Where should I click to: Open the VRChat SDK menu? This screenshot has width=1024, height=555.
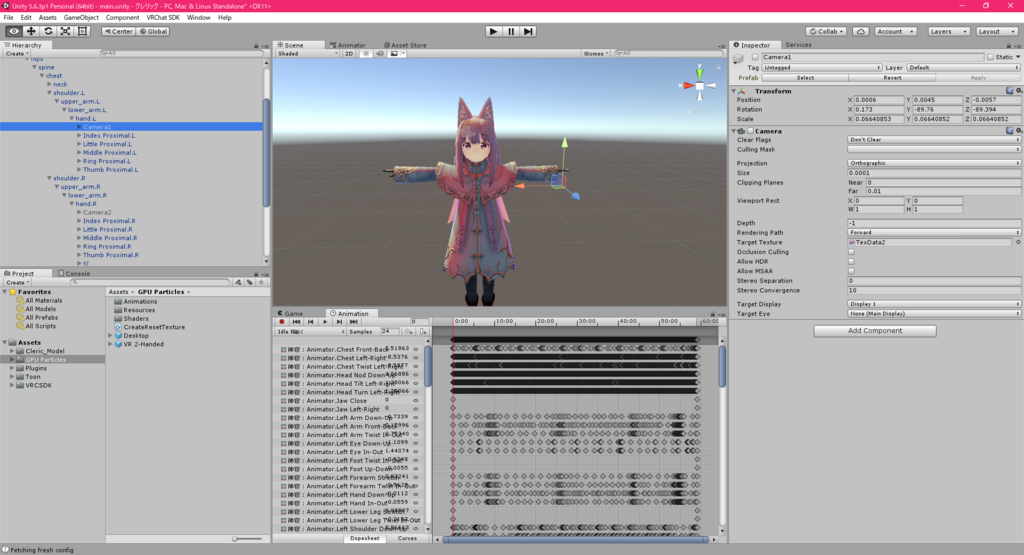(163, 18)
